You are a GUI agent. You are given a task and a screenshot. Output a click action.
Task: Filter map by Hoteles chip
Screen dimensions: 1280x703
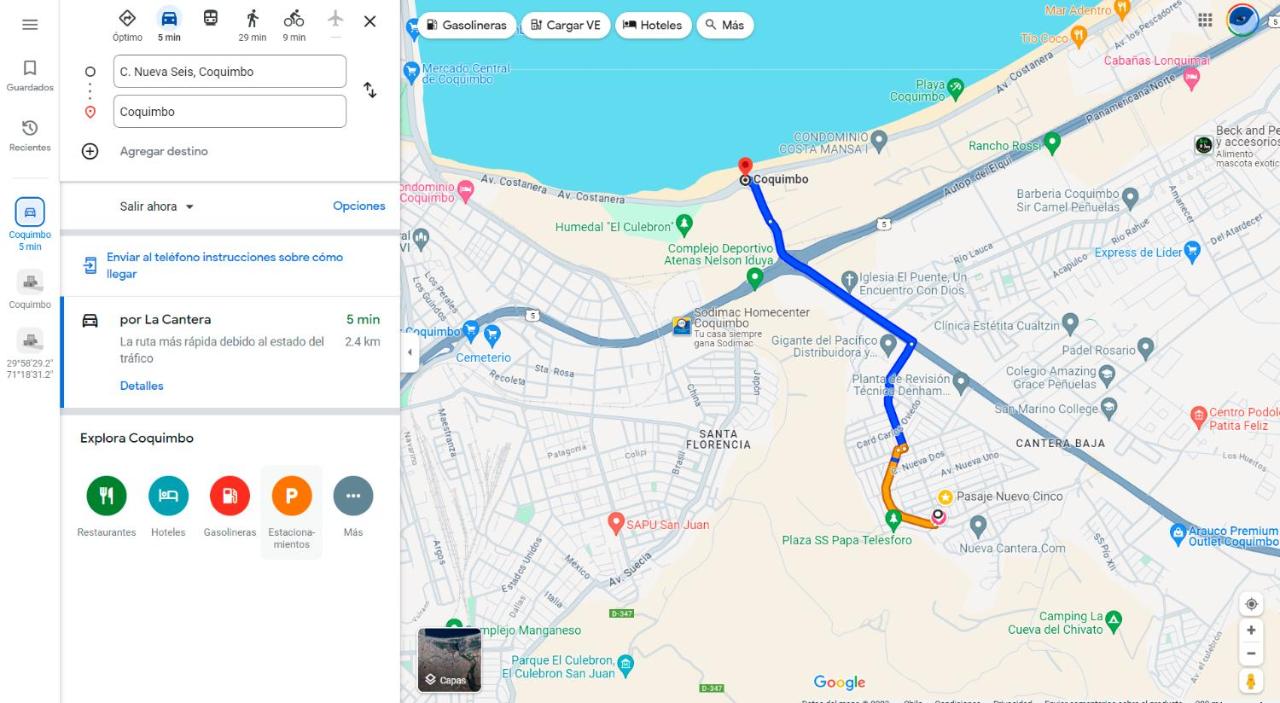(653, 25)
